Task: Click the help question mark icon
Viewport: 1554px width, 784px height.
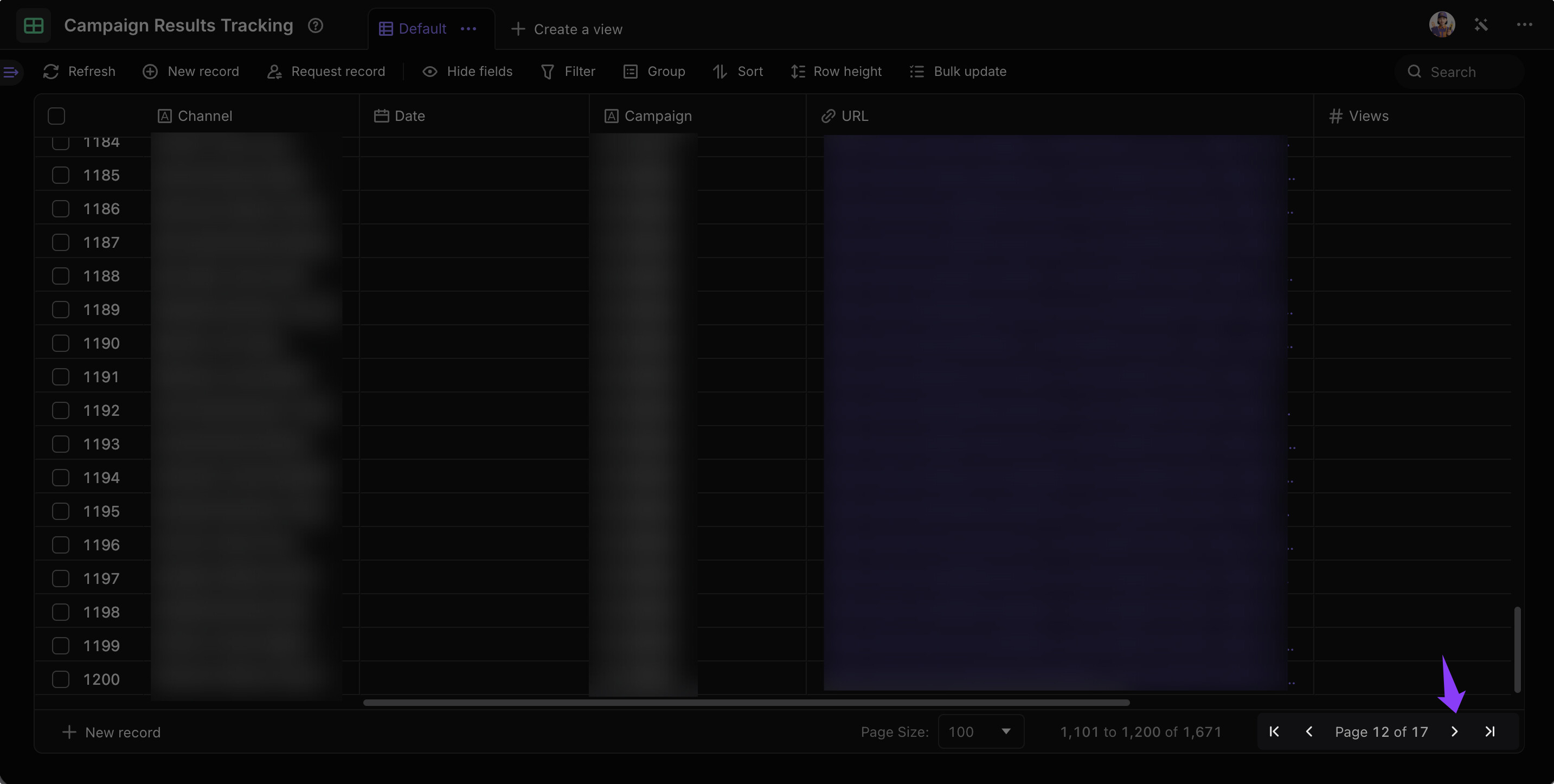Action: pos(316,25)
